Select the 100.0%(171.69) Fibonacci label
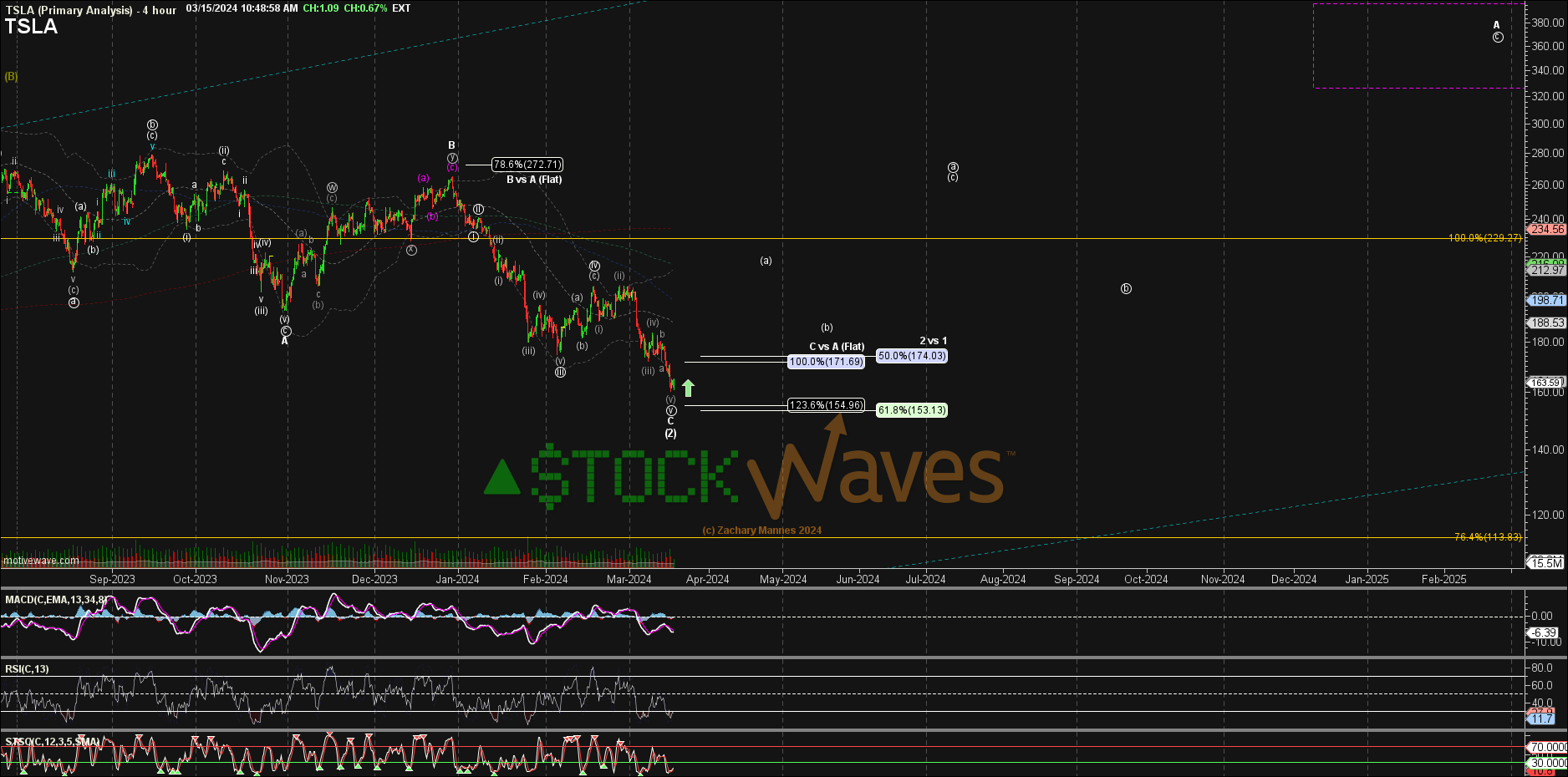The image size is (1568, 777). coord(826,362)
